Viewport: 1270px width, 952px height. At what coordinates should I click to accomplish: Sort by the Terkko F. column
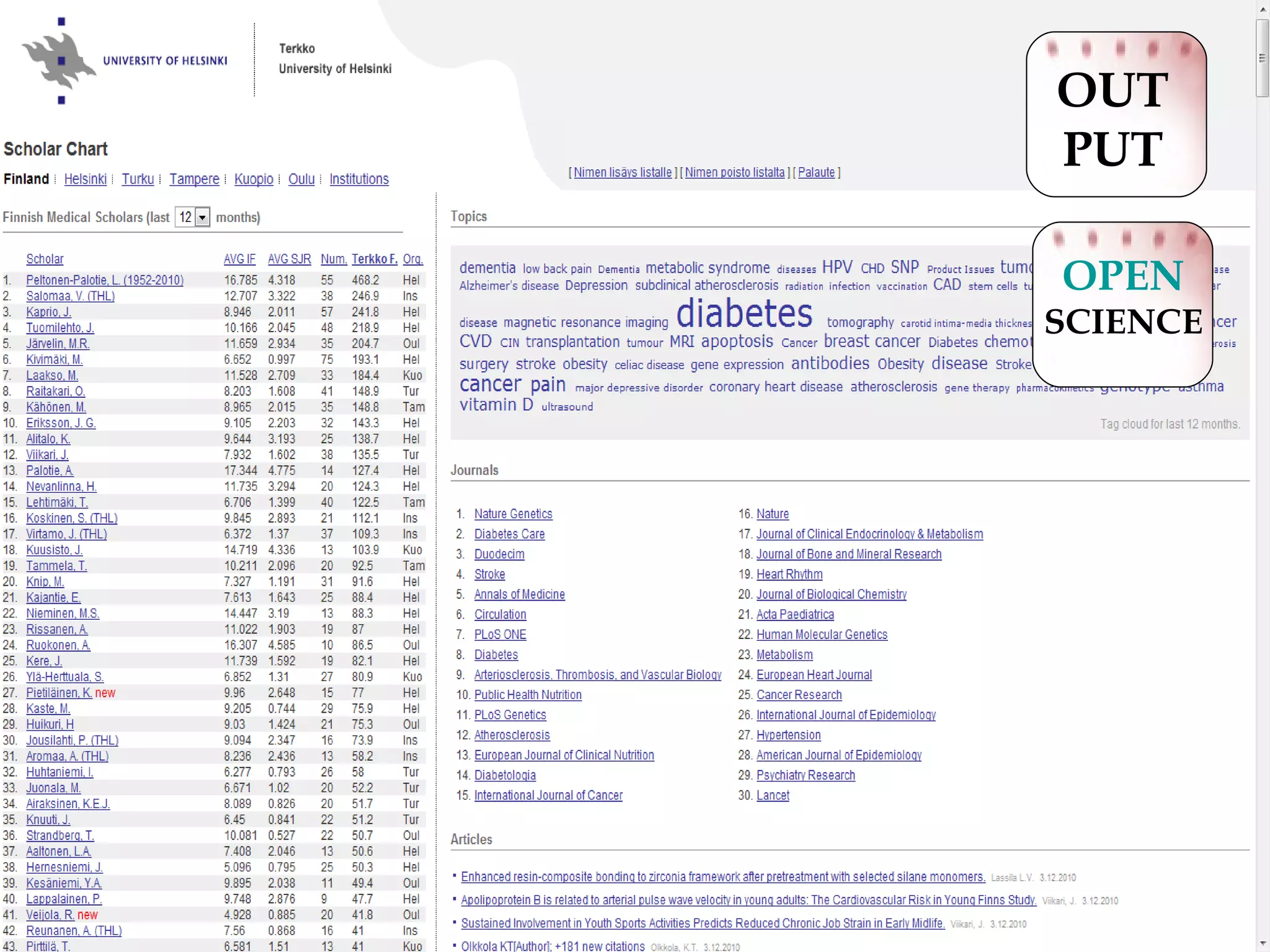[x=375, y=259]
